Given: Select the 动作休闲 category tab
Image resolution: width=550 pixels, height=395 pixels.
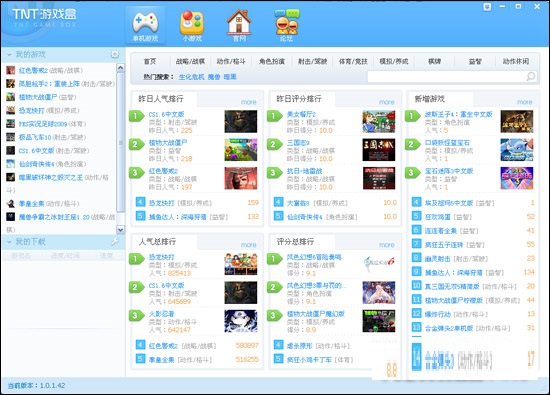Looking at the screenshot, I should tap(516, 61).
